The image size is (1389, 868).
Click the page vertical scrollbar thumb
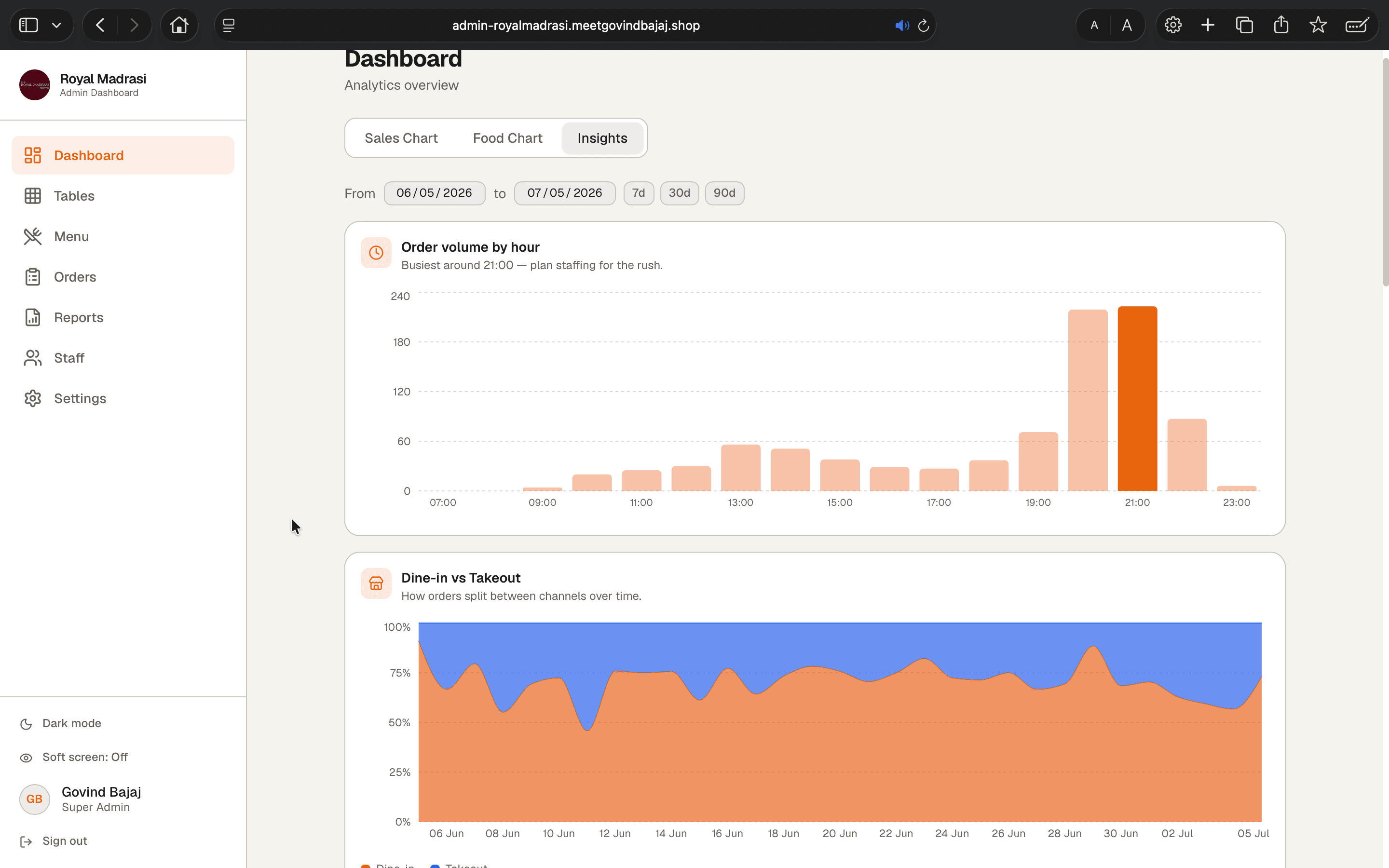(x=1386, y=172)
